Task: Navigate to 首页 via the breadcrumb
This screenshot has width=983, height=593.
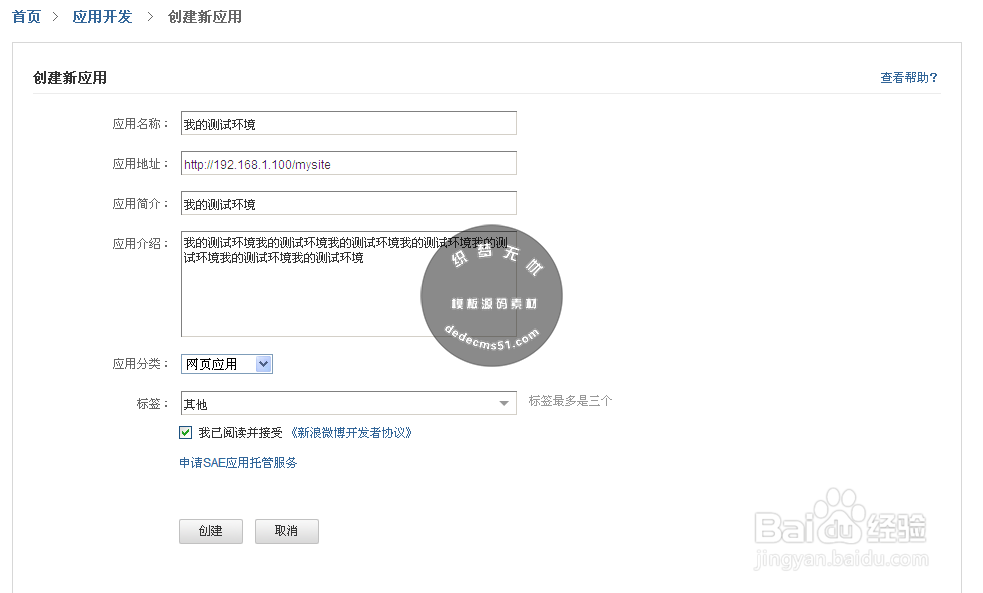Action: tap(25, 16)
